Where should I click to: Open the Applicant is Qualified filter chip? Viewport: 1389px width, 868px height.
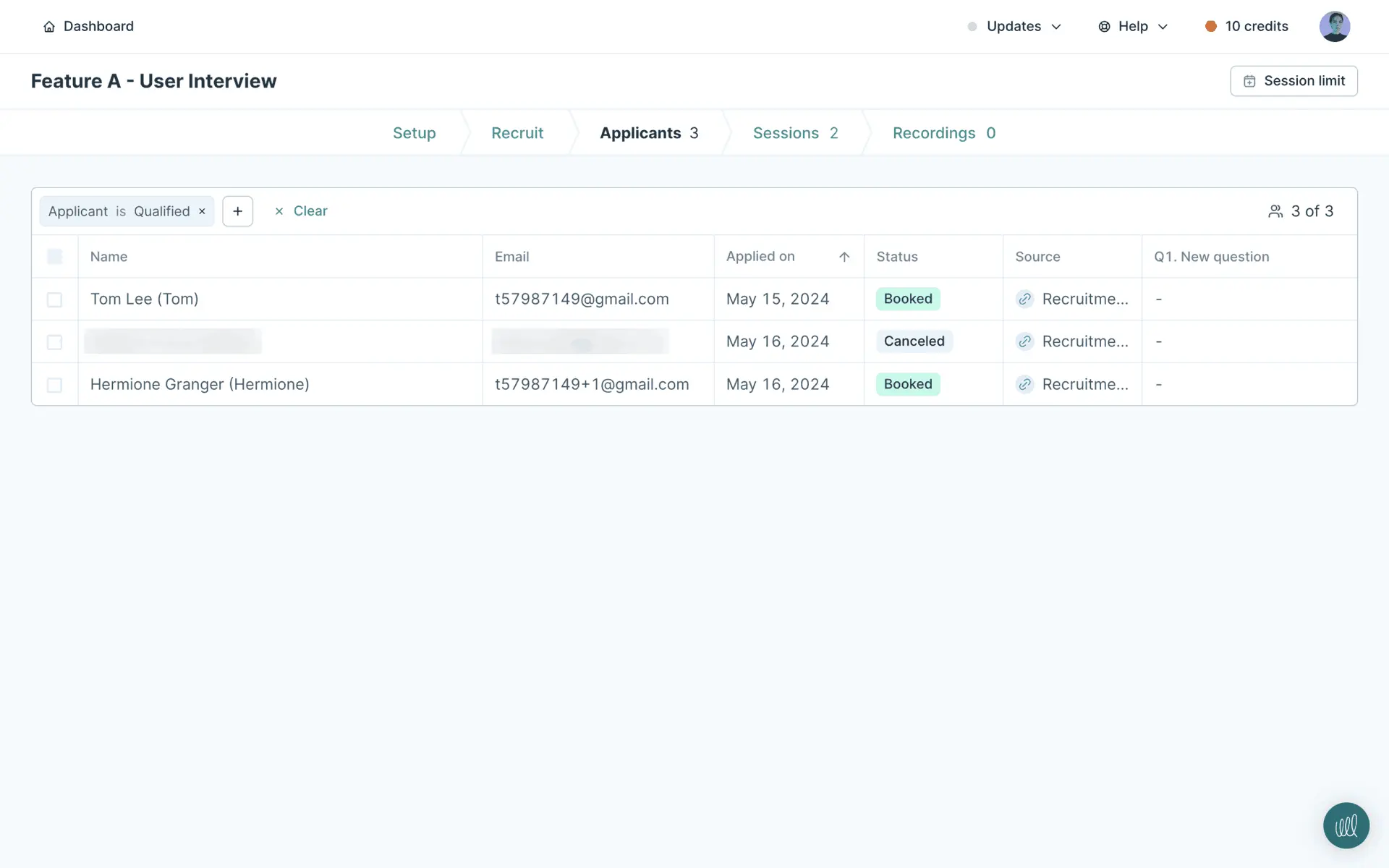click(x=119, y=211)
